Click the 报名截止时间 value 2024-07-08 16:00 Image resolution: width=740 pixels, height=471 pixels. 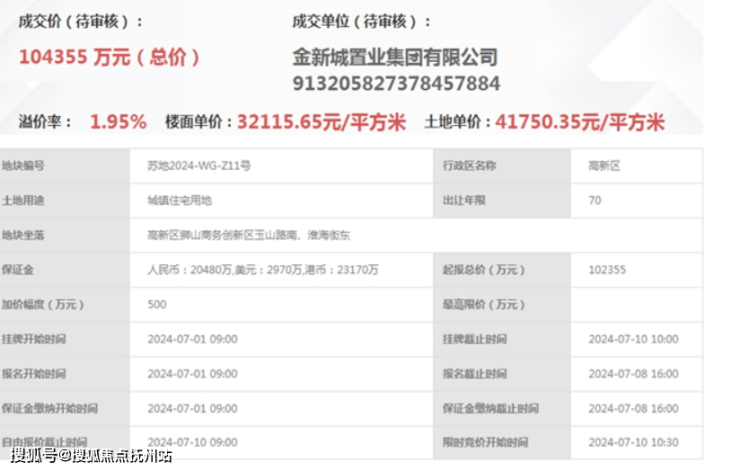633,374
